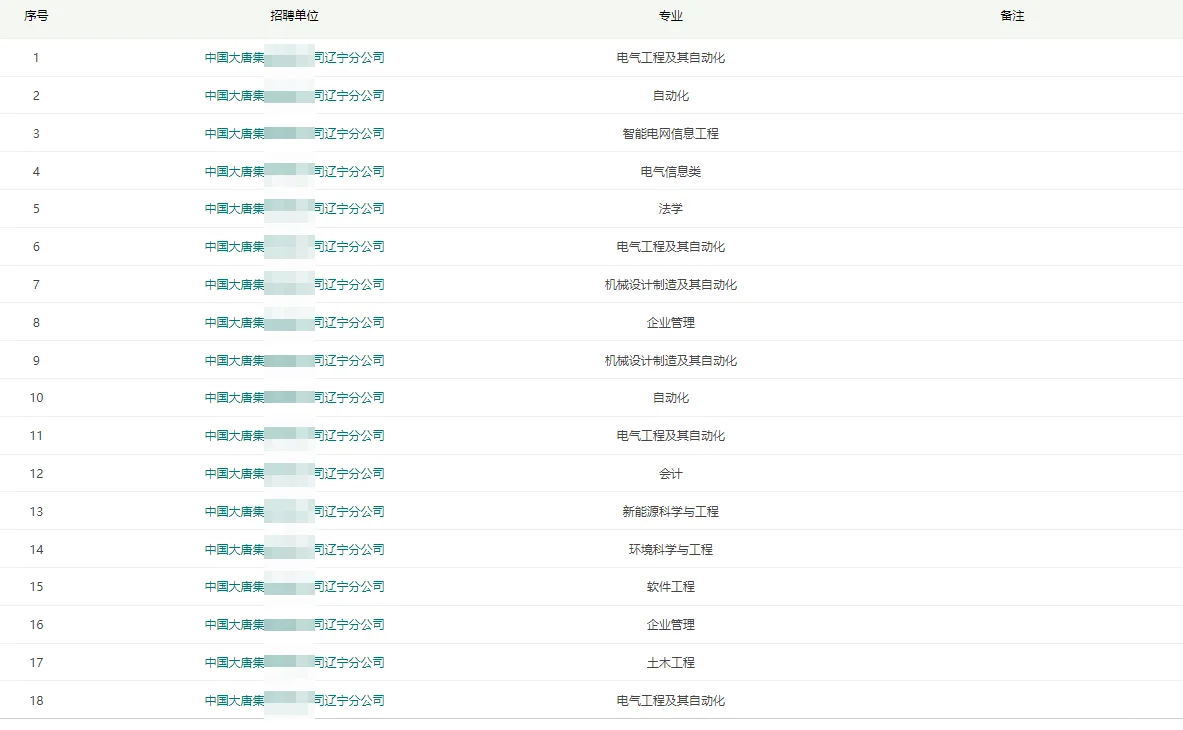Open the recruiting unit link in row 2
Screen dimensions: 1183x730
coord(294,96)
